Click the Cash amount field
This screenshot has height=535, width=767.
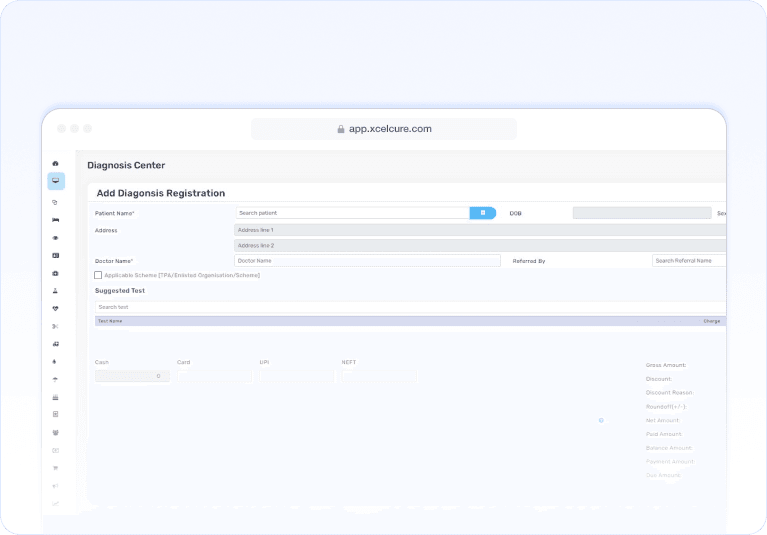(132, 376)
